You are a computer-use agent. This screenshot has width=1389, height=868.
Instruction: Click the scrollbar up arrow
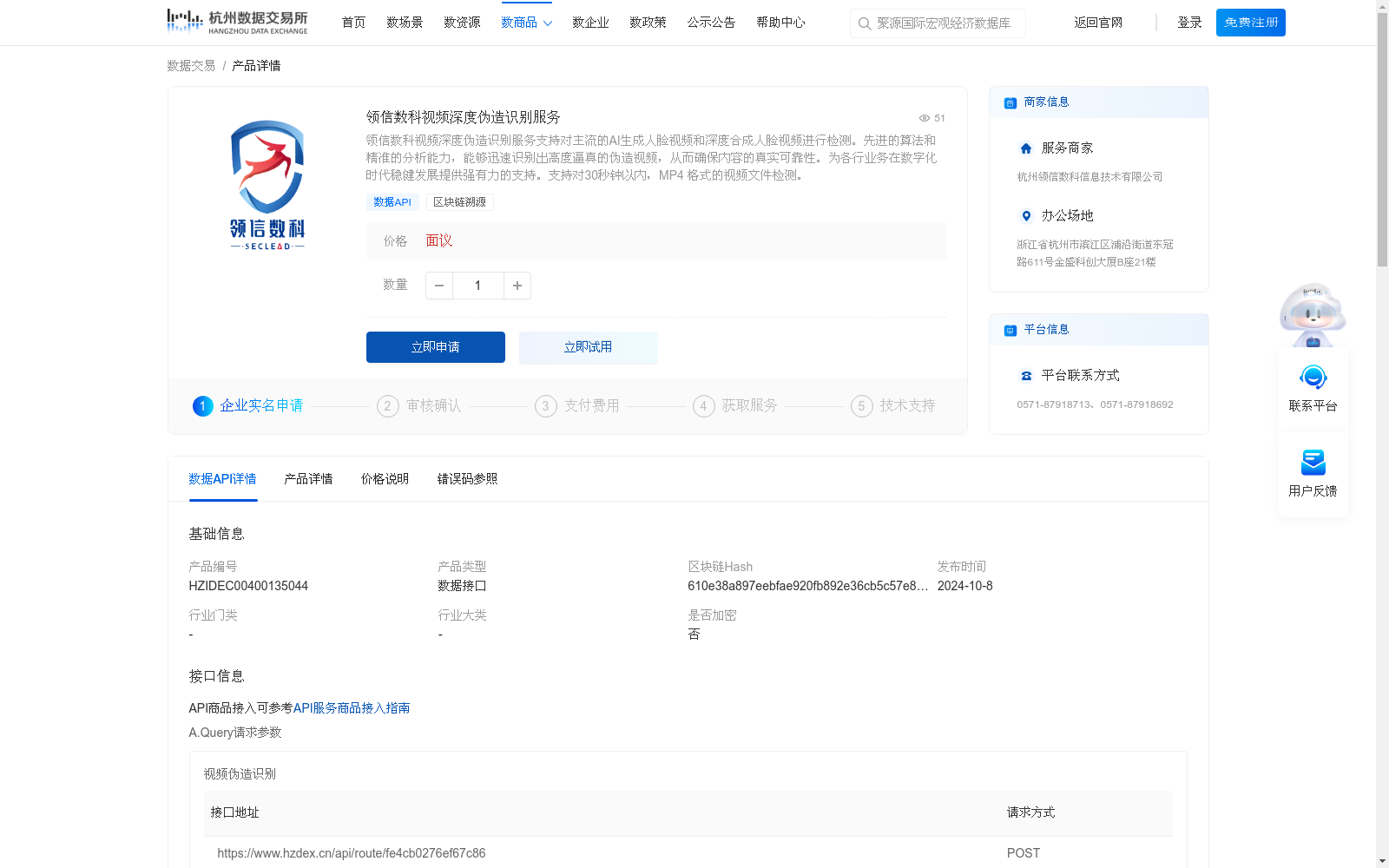(x=1382, y=5)
